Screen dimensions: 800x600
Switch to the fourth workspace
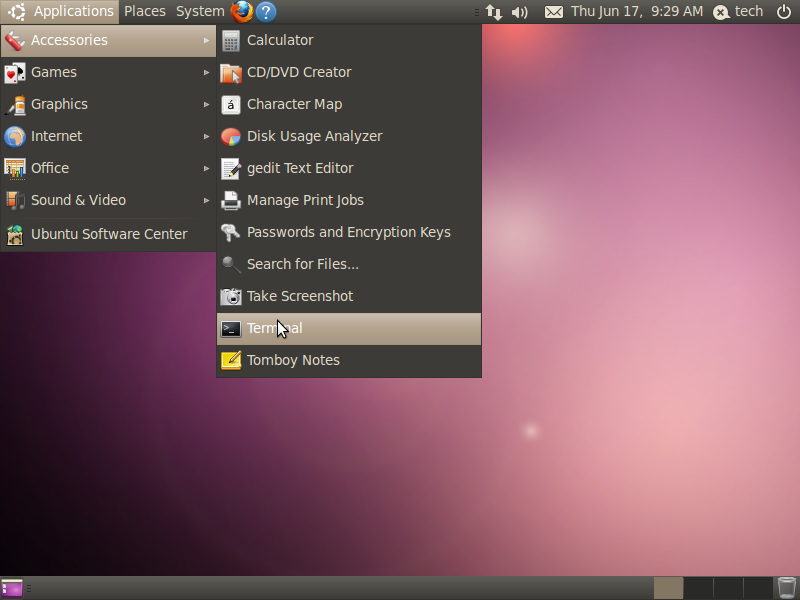pos(758,588)
